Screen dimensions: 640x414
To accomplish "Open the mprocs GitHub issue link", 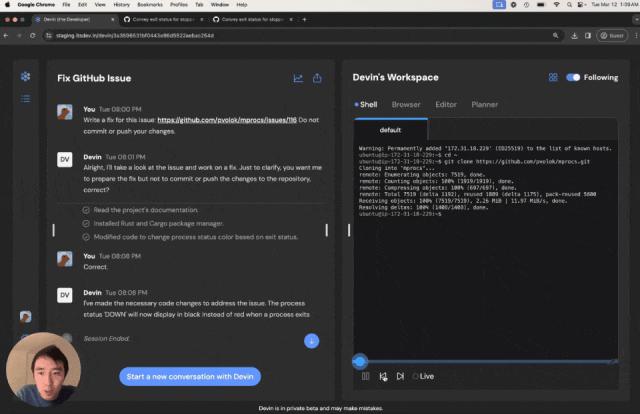I will click(227, 120).
